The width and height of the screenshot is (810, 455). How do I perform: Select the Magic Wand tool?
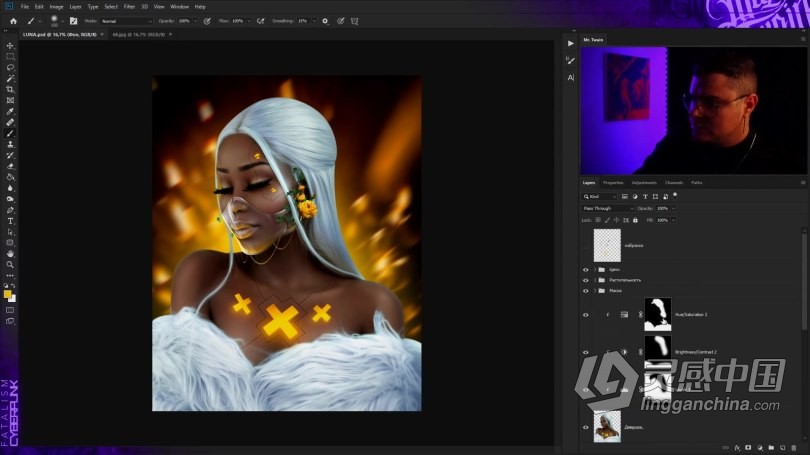[x=10, y=79]
